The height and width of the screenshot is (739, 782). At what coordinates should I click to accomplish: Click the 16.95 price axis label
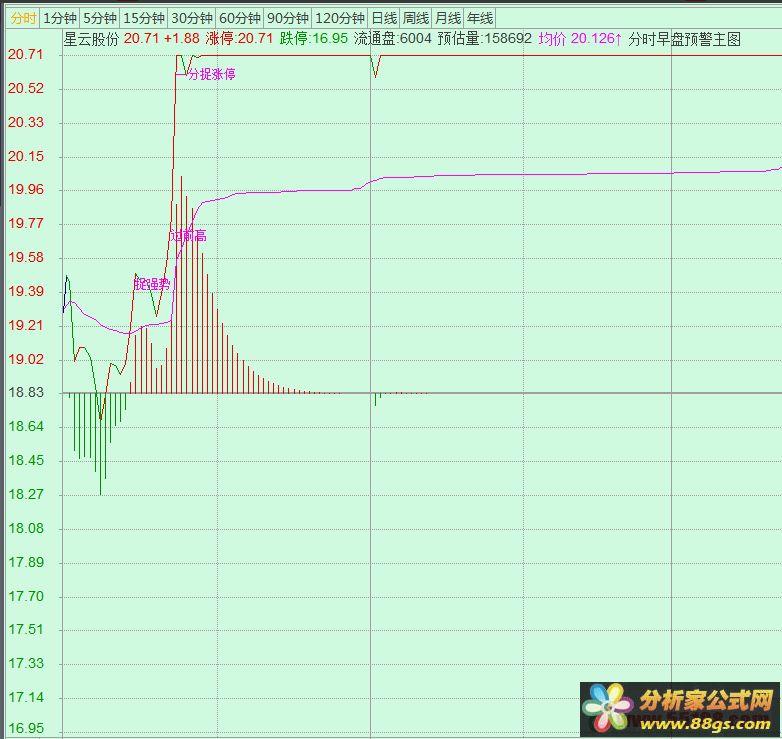[x=26, y=728]
